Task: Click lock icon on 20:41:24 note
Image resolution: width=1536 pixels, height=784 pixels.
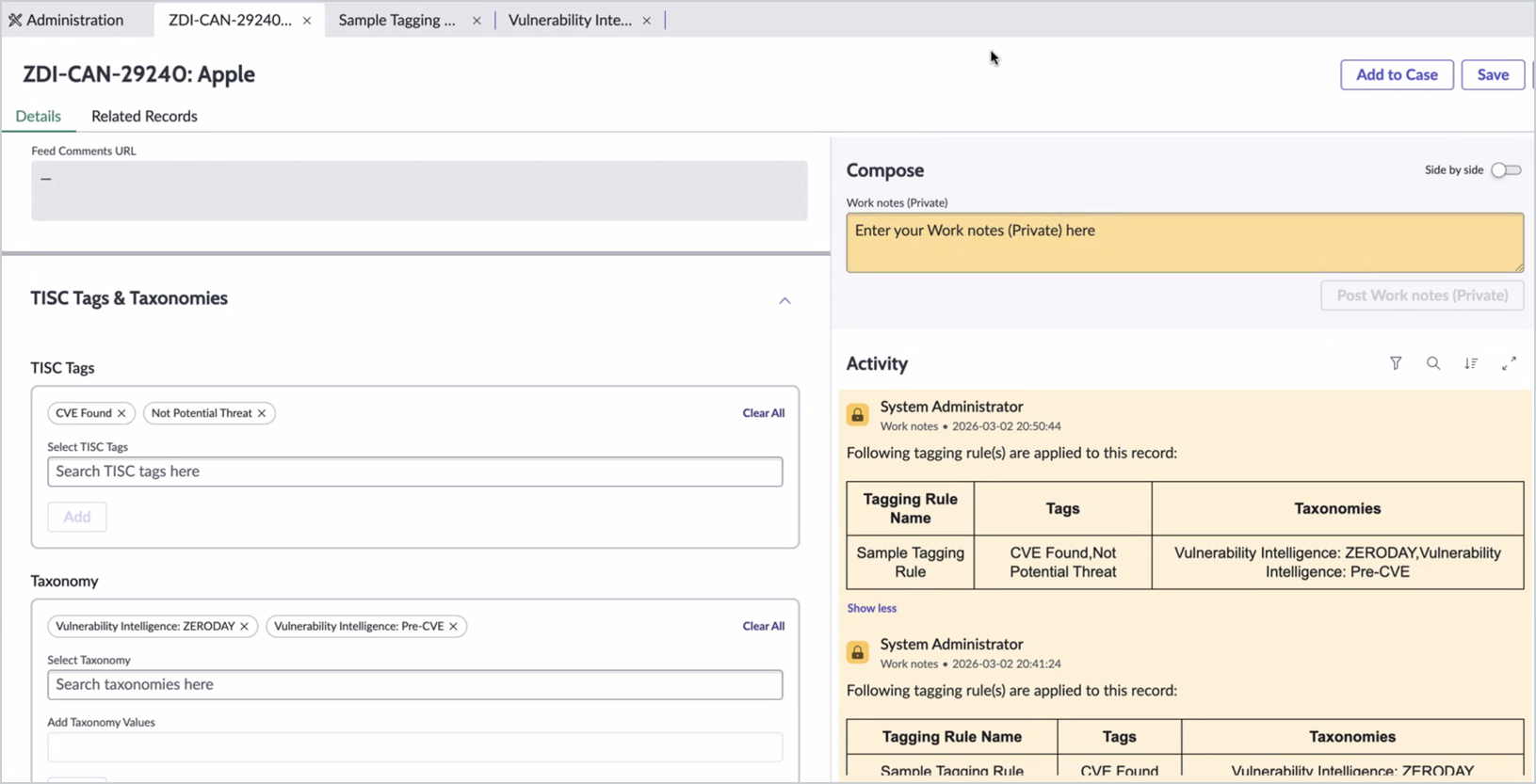Action: click(x=857, y=651)
